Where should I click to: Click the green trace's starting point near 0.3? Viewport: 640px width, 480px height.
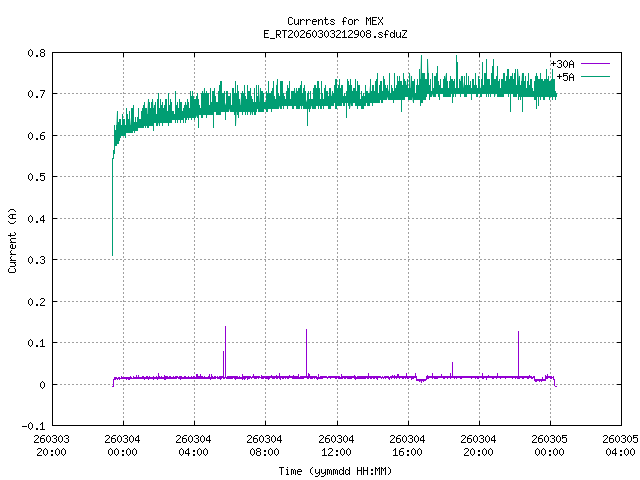(x=112, y=254)
